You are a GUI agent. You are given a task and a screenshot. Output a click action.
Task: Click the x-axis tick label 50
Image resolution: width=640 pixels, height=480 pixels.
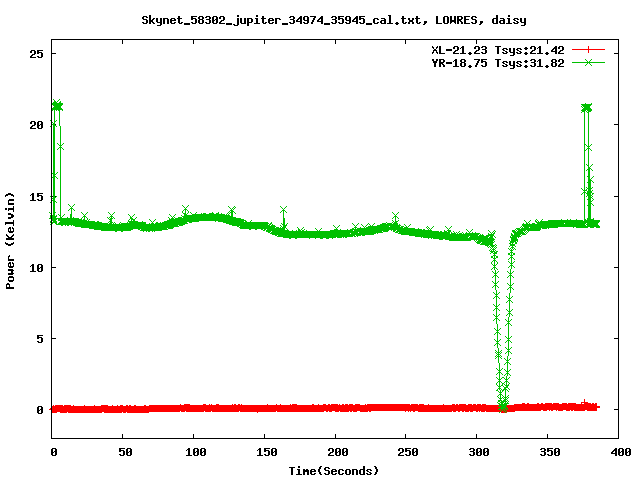125,452
